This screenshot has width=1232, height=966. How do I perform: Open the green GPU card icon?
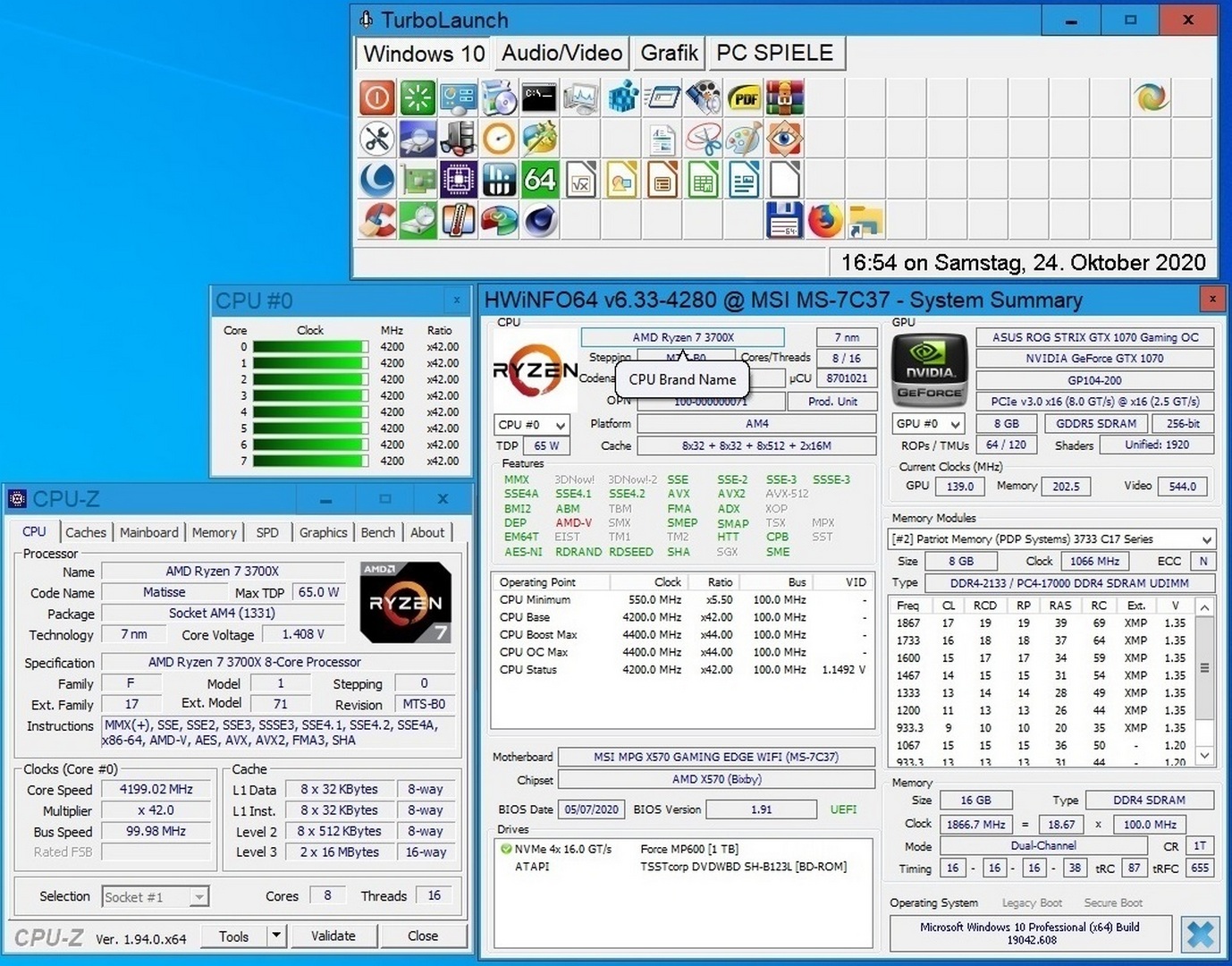click(418, 179)
